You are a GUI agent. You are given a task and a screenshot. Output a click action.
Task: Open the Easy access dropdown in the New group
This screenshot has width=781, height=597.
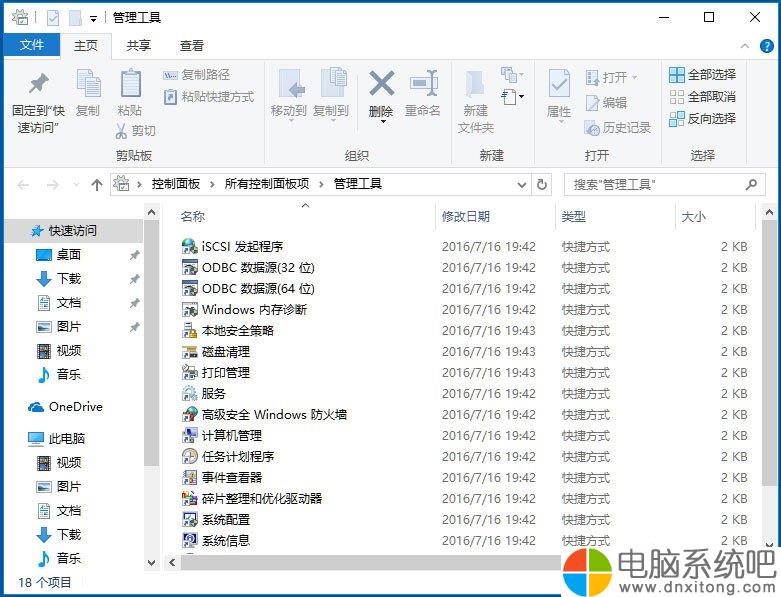click(x=512, y=97)
